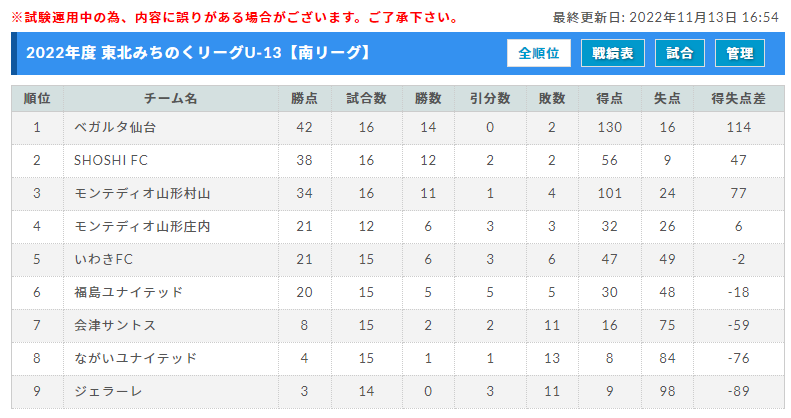The image size is (791, 418).
Task: Click the モンテディオ山形庄内 team name
Action: pos(142,226)
